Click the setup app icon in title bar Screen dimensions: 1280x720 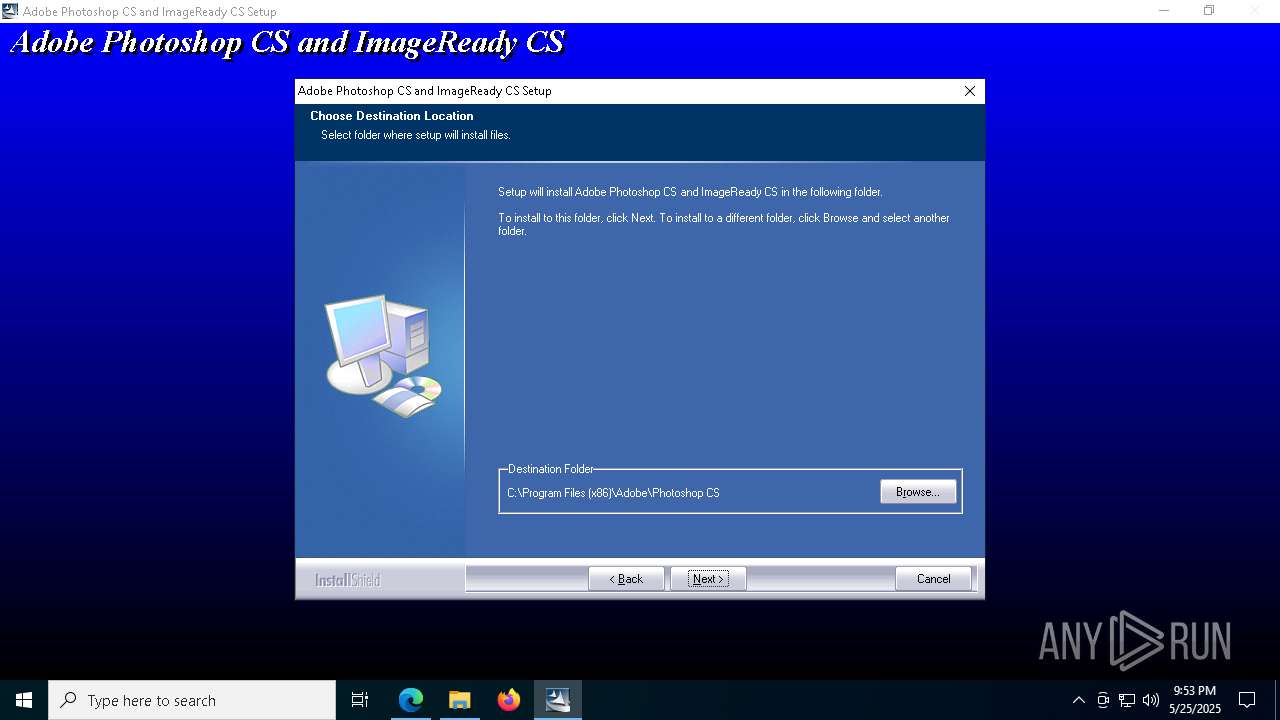pos(10,11)
